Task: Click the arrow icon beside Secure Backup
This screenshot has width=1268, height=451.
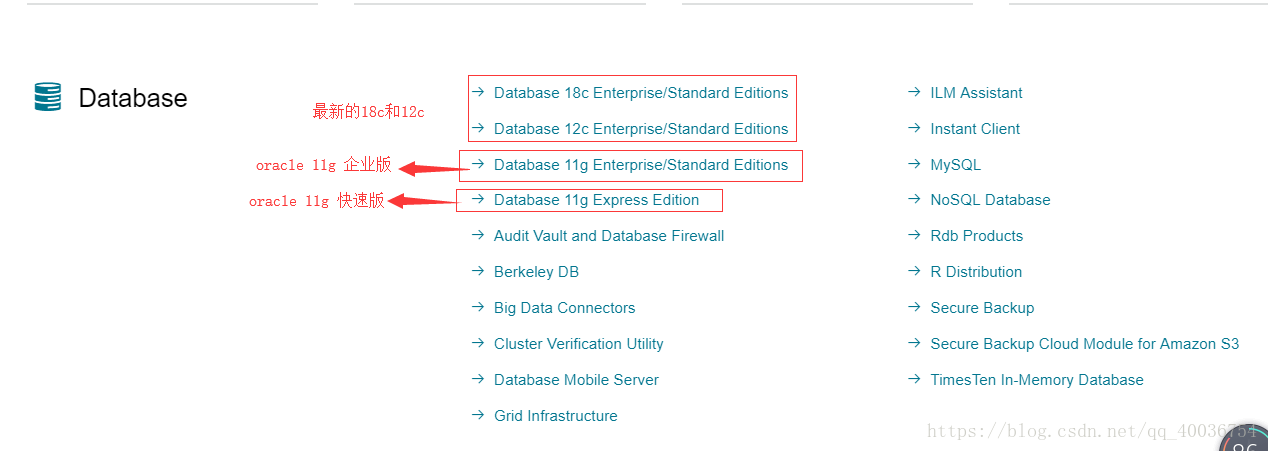Action: point(914,307)
